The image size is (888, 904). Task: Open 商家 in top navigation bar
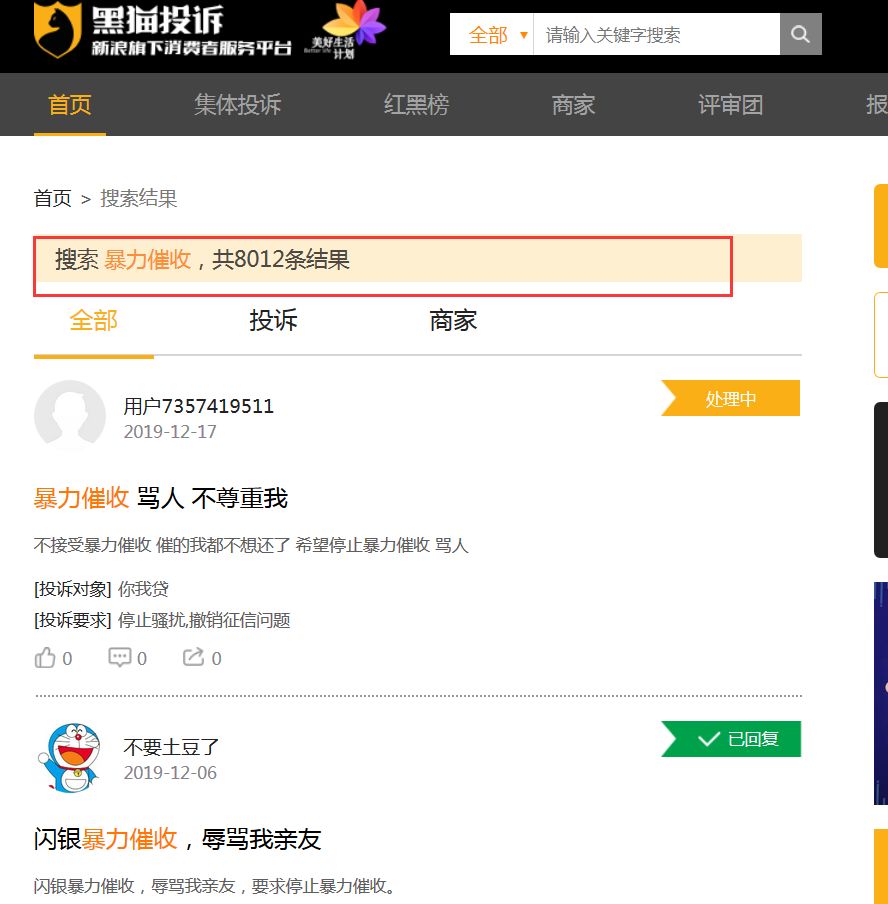[x=573, y=105]
